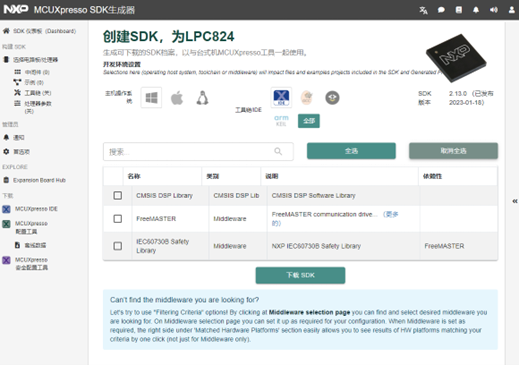
Task: Click the green MCUXpresso config tools icon
Action: [6, 224]
